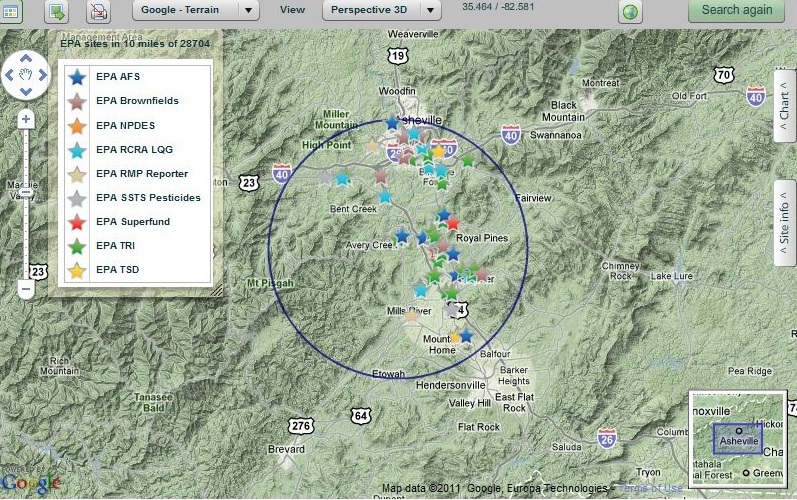Pan map right with right arrow

43,75
